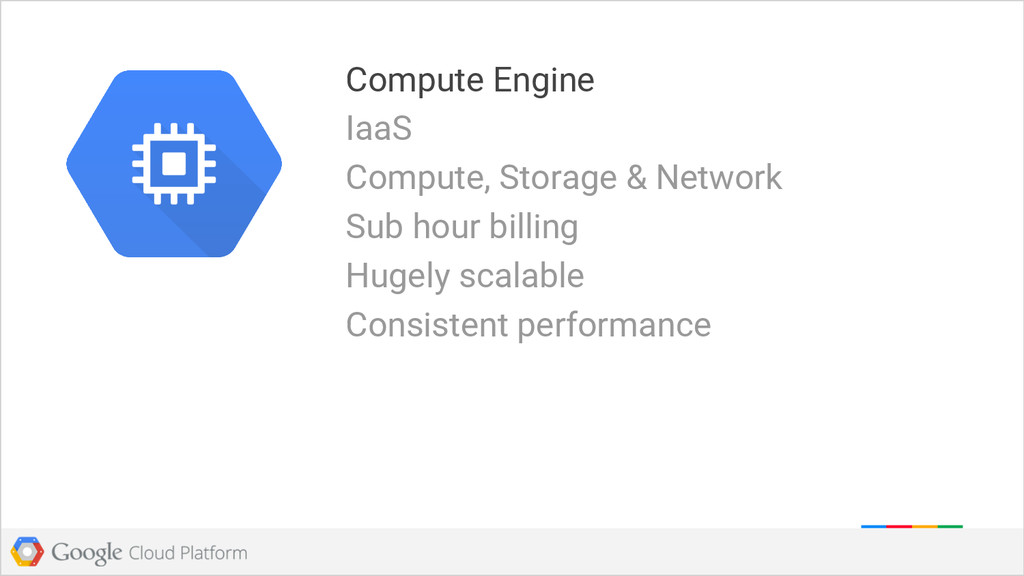The image size is (1024, 576).
Task: Pick the green segment of the color bar
Action: pos(950,525)
